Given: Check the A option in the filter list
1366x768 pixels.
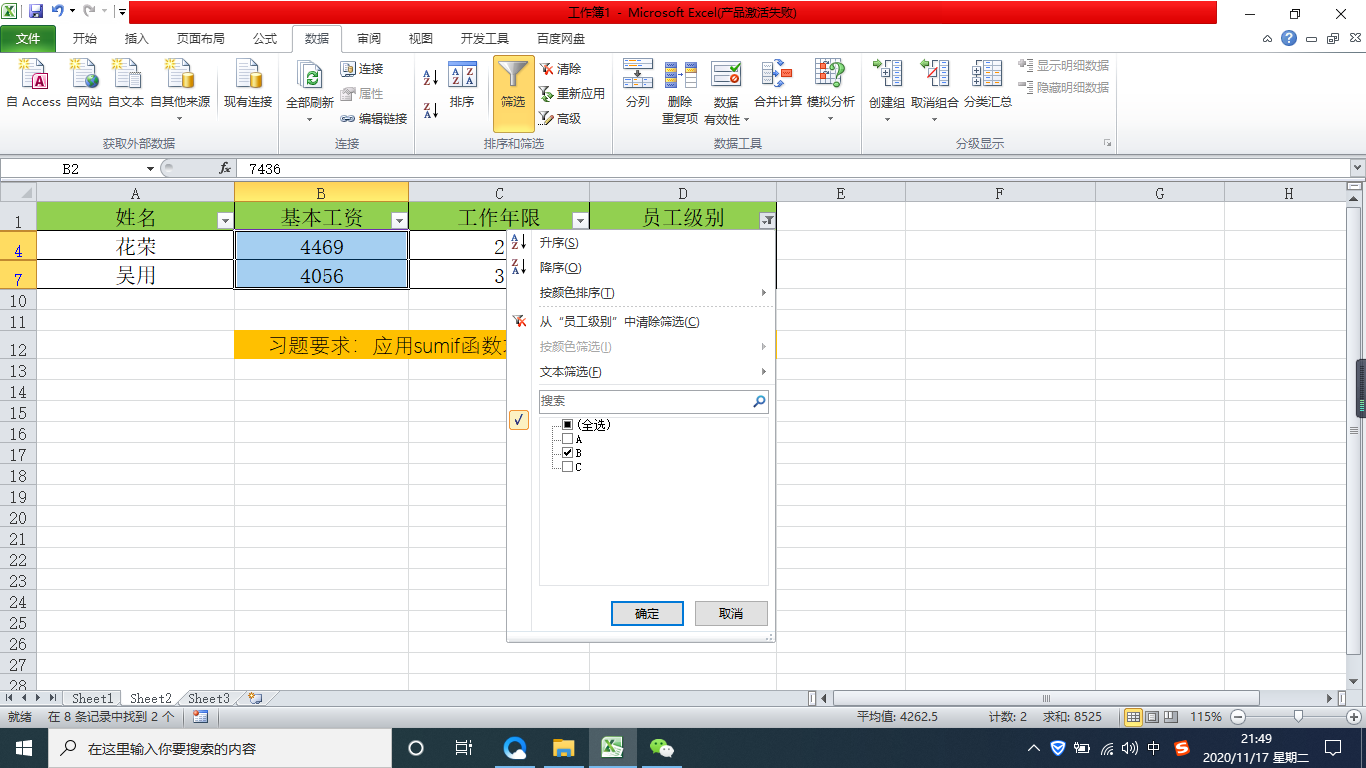Looking at the screenshot, I should [x=568, y=439].
